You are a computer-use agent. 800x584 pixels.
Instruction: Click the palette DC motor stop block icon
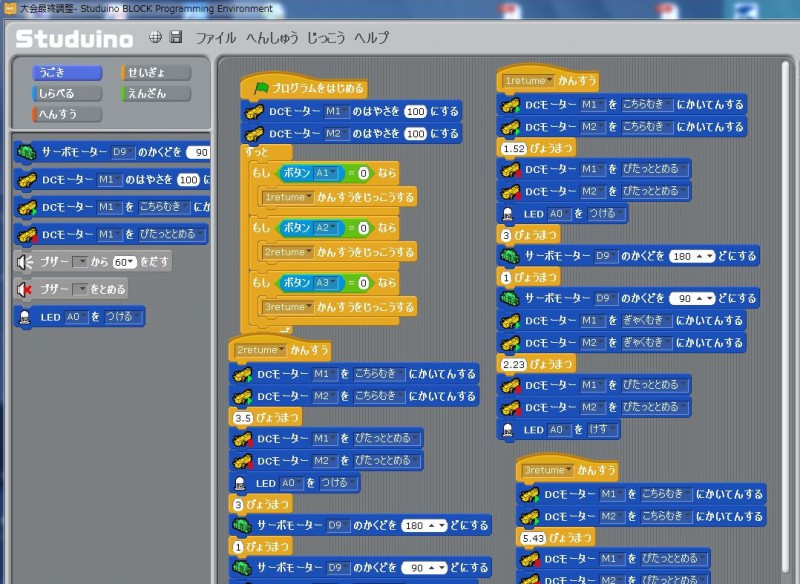point(27,235)
